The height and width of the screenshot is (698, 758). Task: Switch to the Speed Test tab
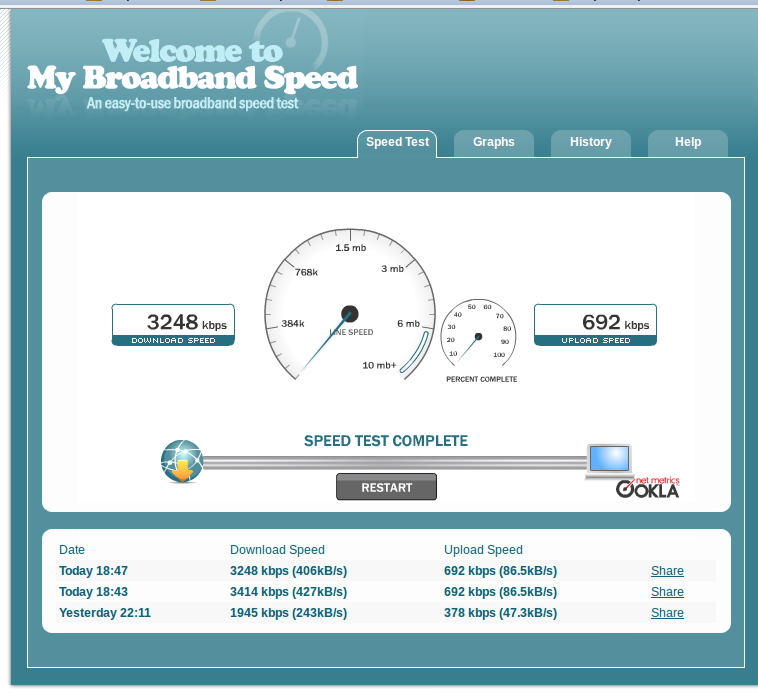click(397, 144)
